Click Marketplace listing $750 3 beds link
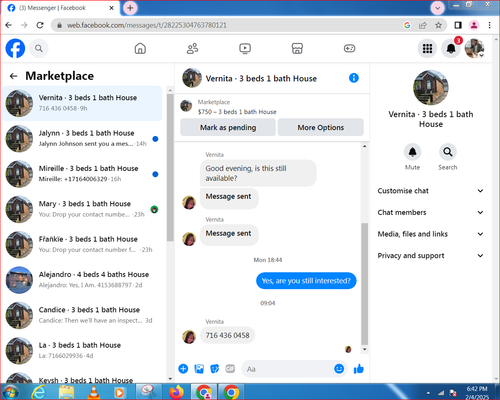Viewport: 500px width, 400px height. click(x=237, y=112)
